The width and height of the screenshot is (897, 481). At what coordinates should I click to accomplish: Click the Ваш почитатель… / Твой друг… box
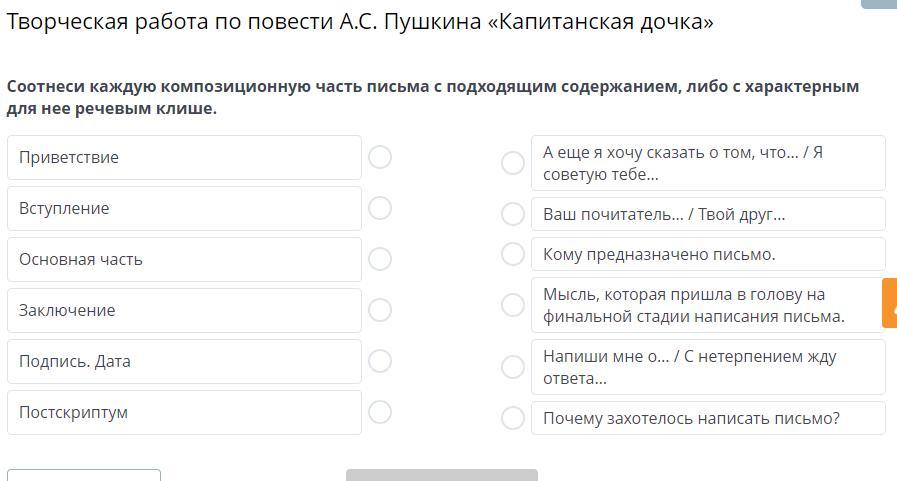pos(708,214)
